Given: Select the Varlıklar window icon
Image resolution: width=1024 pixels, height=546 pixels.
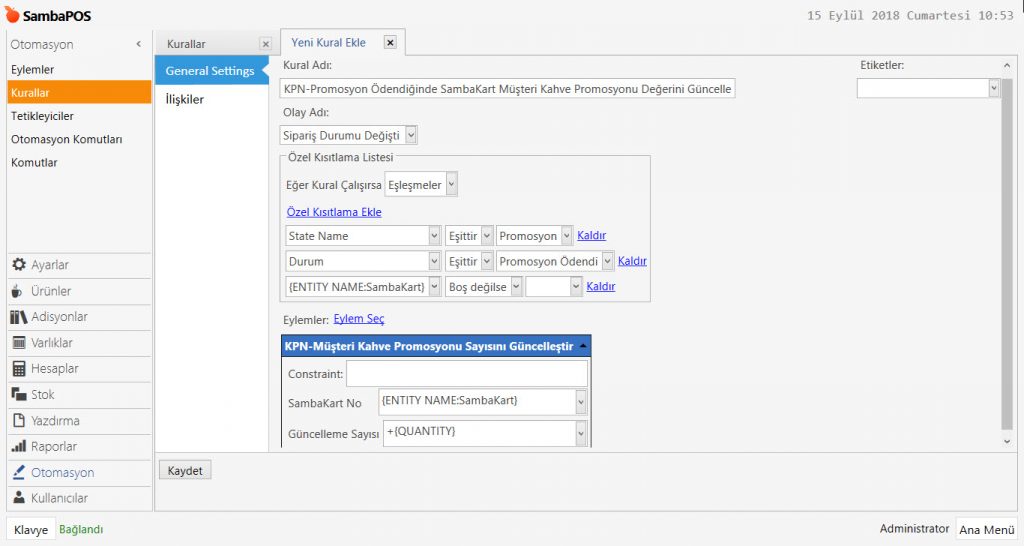Looking at the screenshot, I should (x=18, y=343).
